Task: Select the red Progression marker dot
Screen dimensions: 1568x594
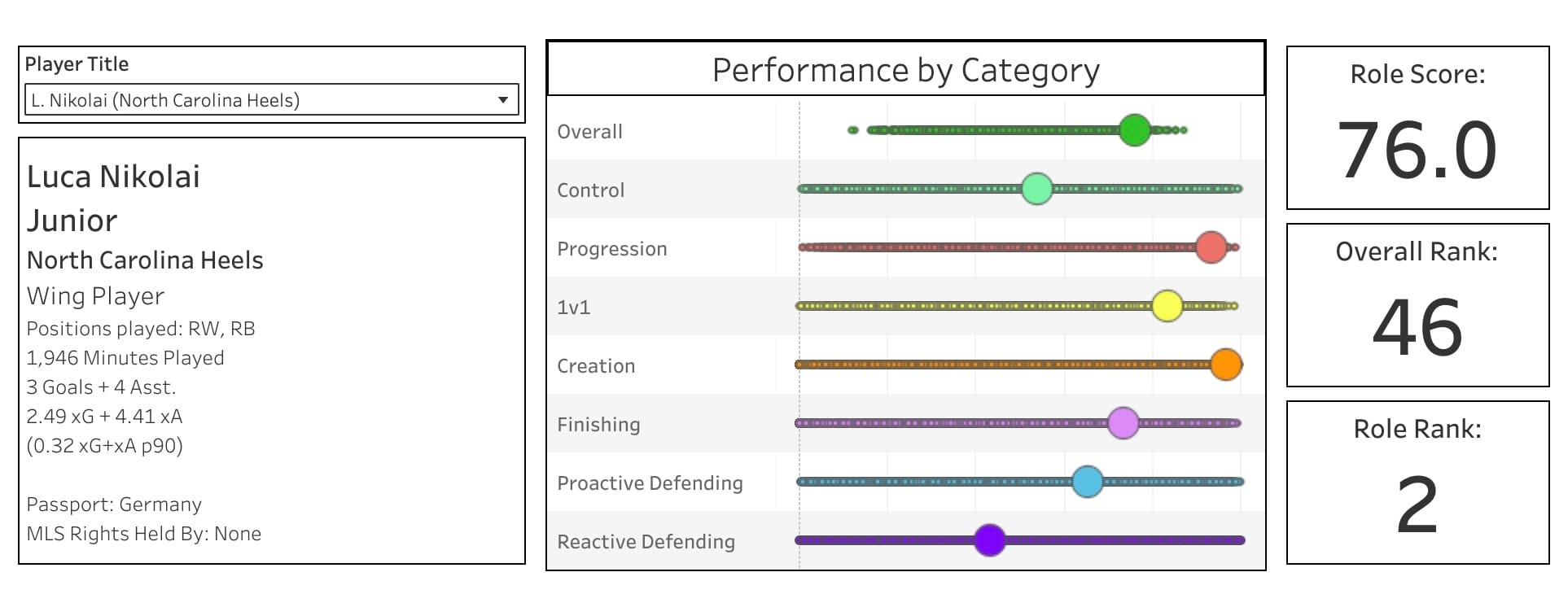Action: [x=1211, y=247]
